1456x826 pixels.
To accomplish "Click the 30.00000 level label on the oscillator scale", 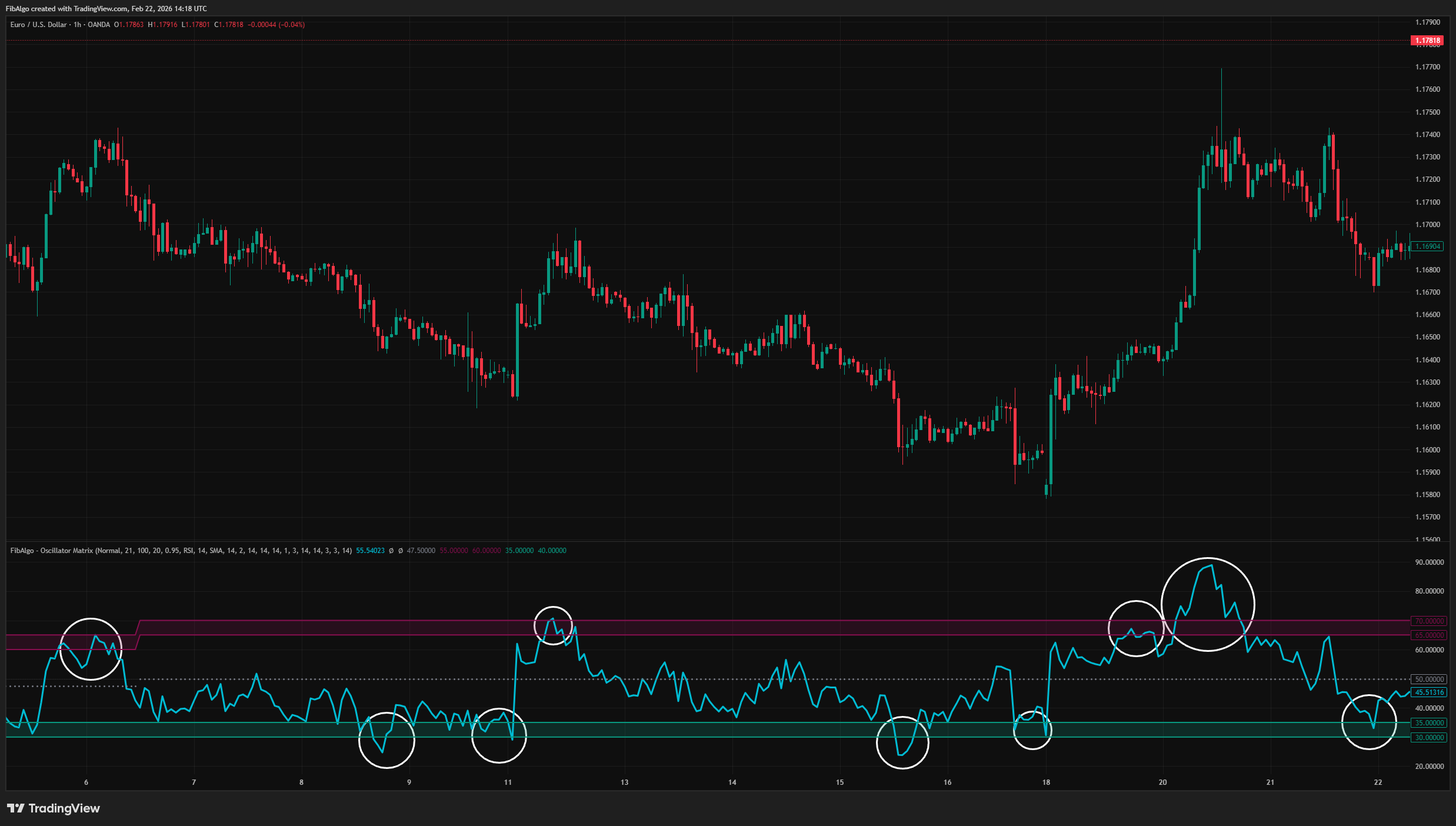I will [1429, 738].
